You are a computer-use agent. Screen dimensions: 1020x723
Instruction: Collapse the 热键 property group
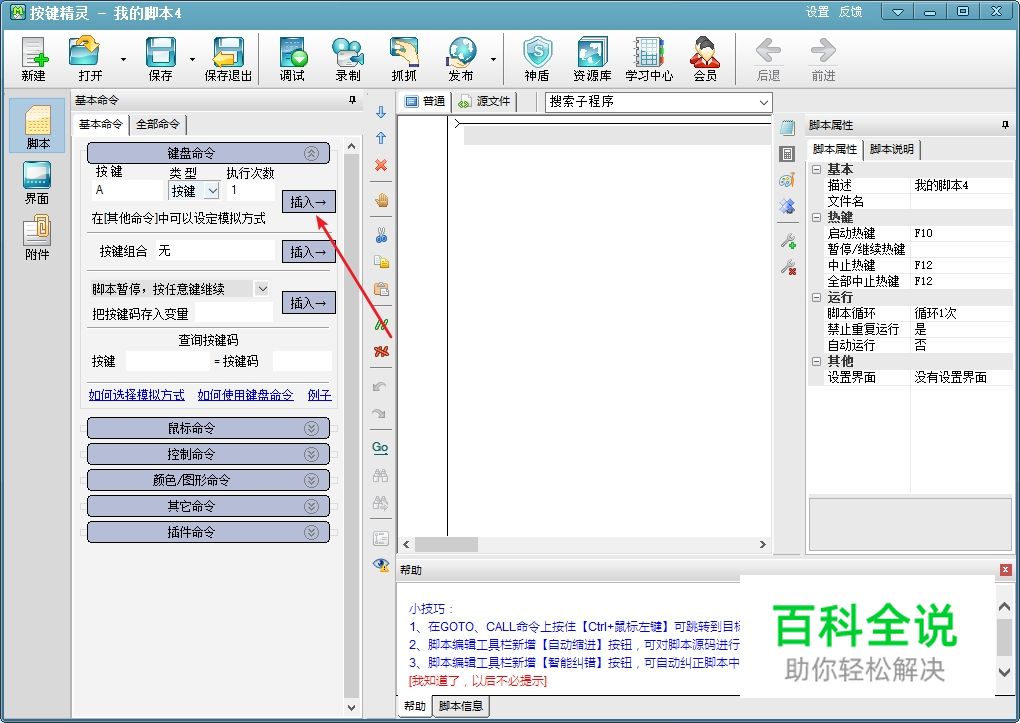816,217
